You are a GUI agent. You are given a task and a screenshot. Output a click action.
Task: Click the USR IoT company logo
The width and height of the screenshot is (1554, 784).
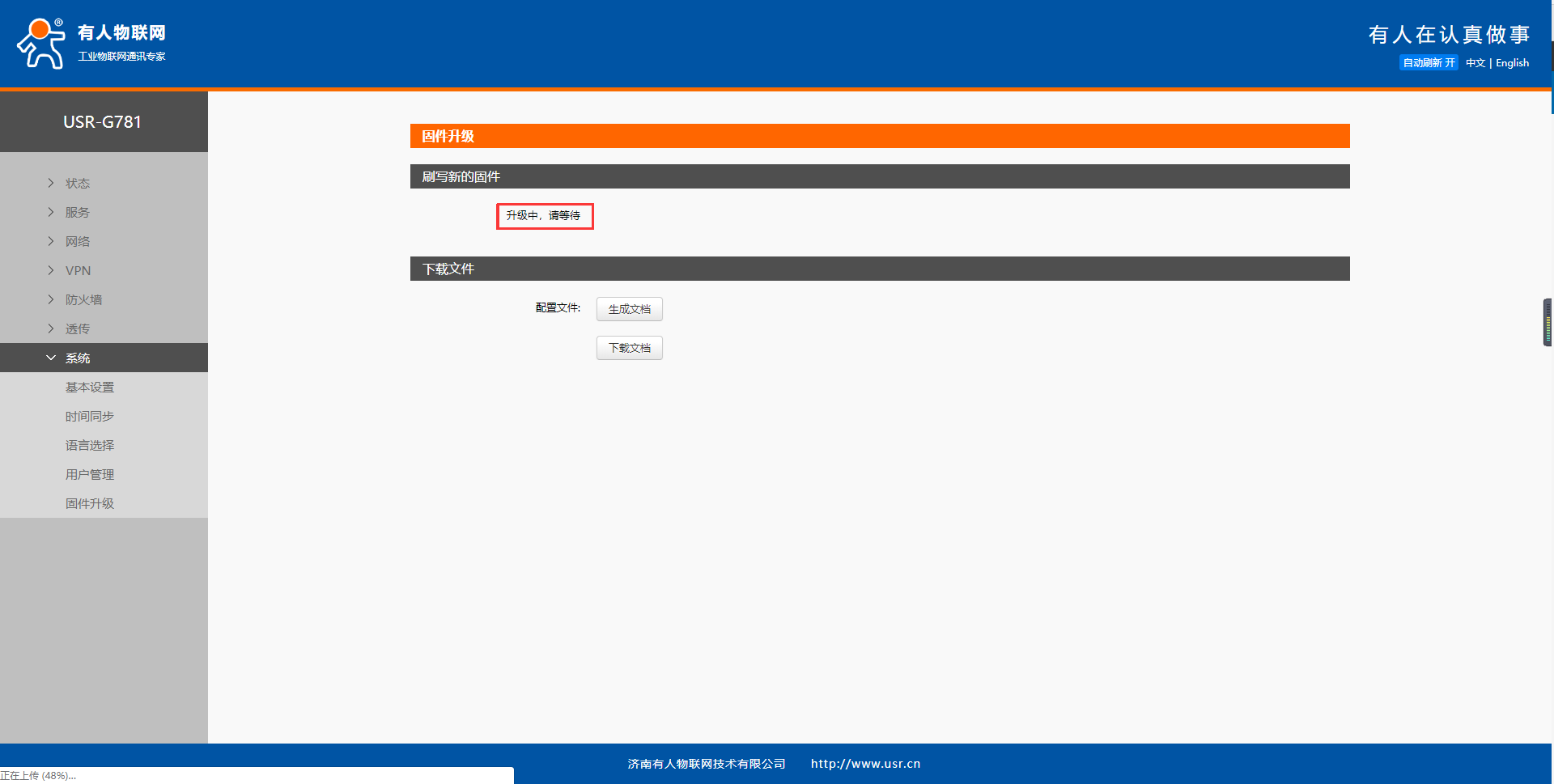coord(91,43)
